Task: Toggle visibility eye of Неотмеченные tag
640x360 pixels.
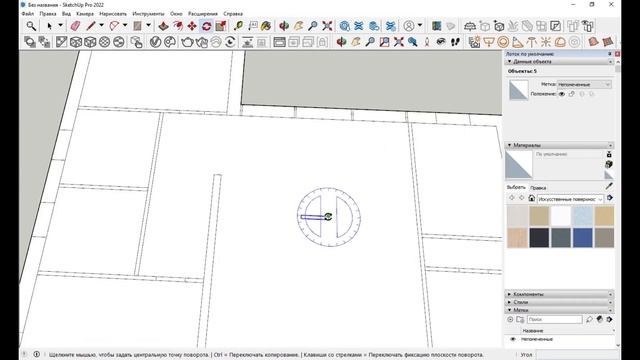Action: 513,339
